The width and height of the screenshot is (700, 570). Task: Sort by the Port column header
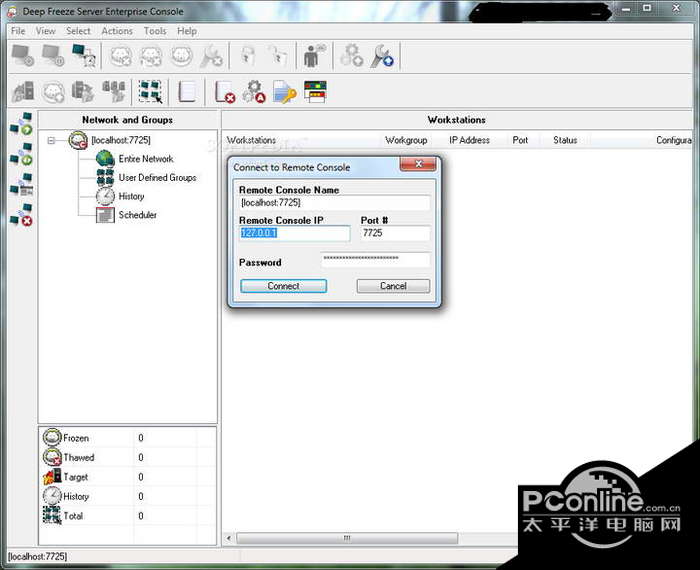tap(520, 141)
